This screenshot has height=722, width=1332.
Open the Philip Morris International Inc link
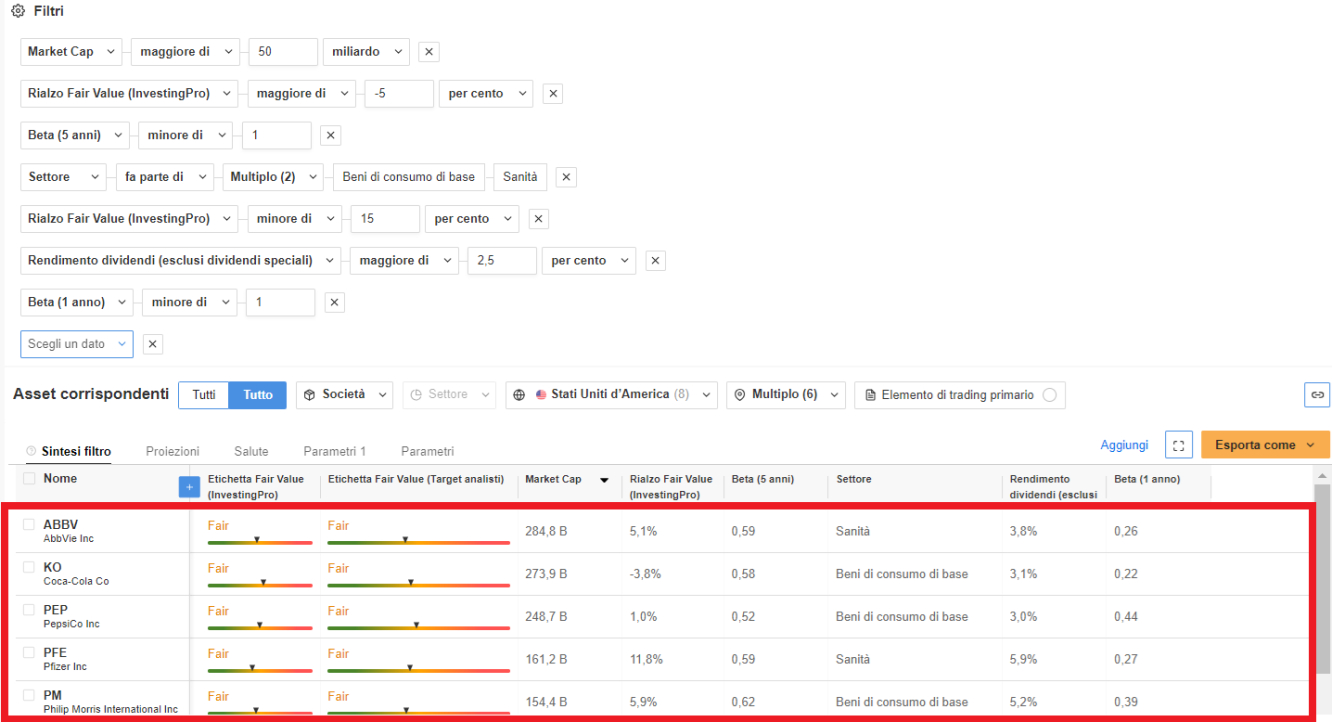pos(110,709)
